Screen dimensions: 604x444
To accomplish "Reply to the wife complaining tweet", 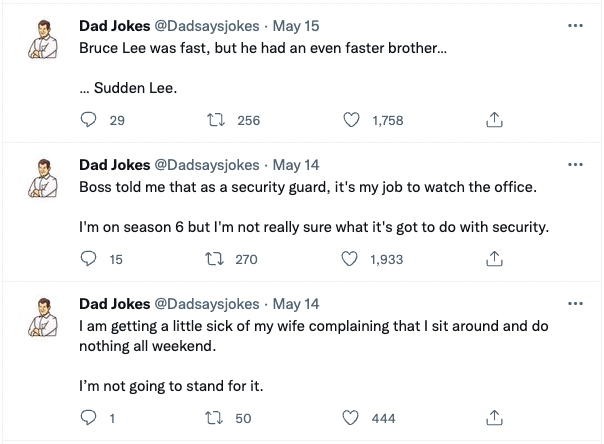I will coord(88,418).
